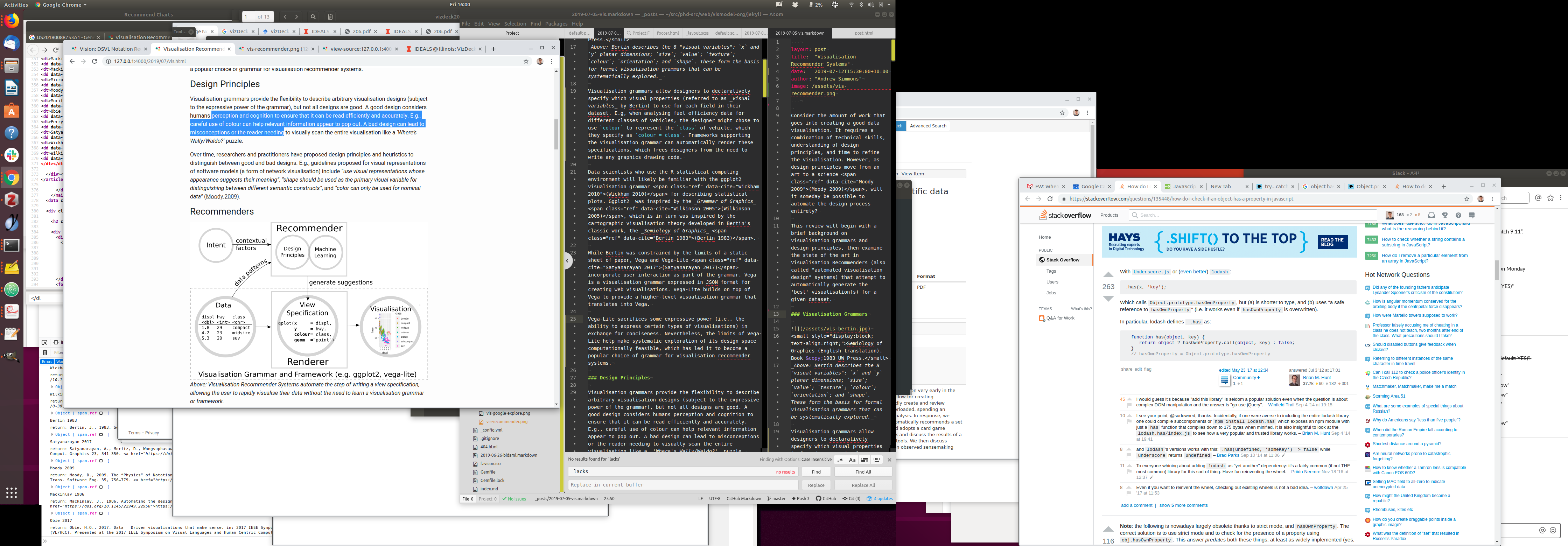This screenshot has height=546, width=1568.
Task: Open the Google Chrome app menu dropdown
Action: point(61,5)
